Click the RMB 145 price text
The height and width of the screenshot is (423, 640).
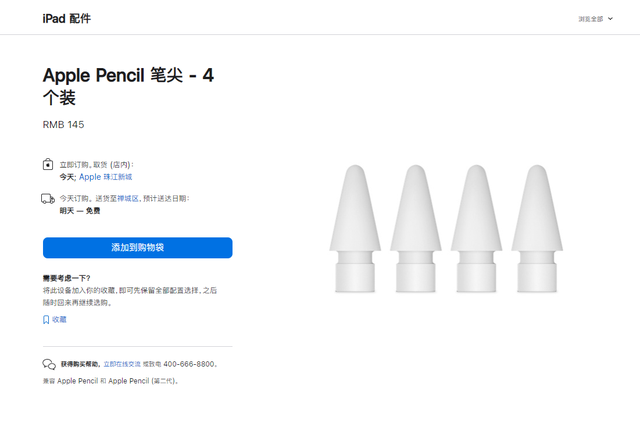click(63, 125)
